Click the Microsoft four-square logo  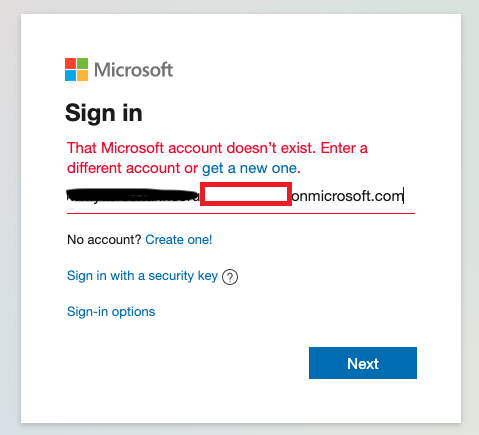[x=76, y=69]
